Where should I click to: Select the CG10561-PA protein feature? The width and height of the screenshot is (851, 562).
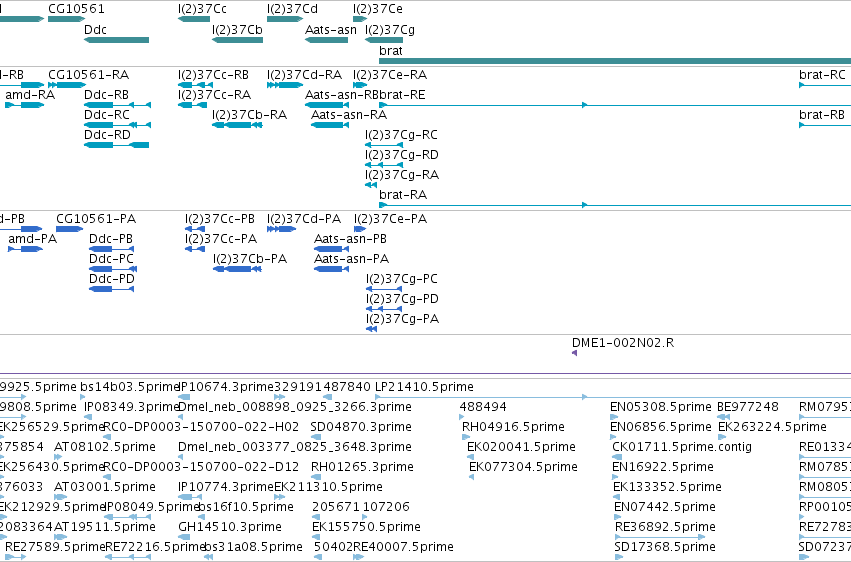(x=69, y=229)
